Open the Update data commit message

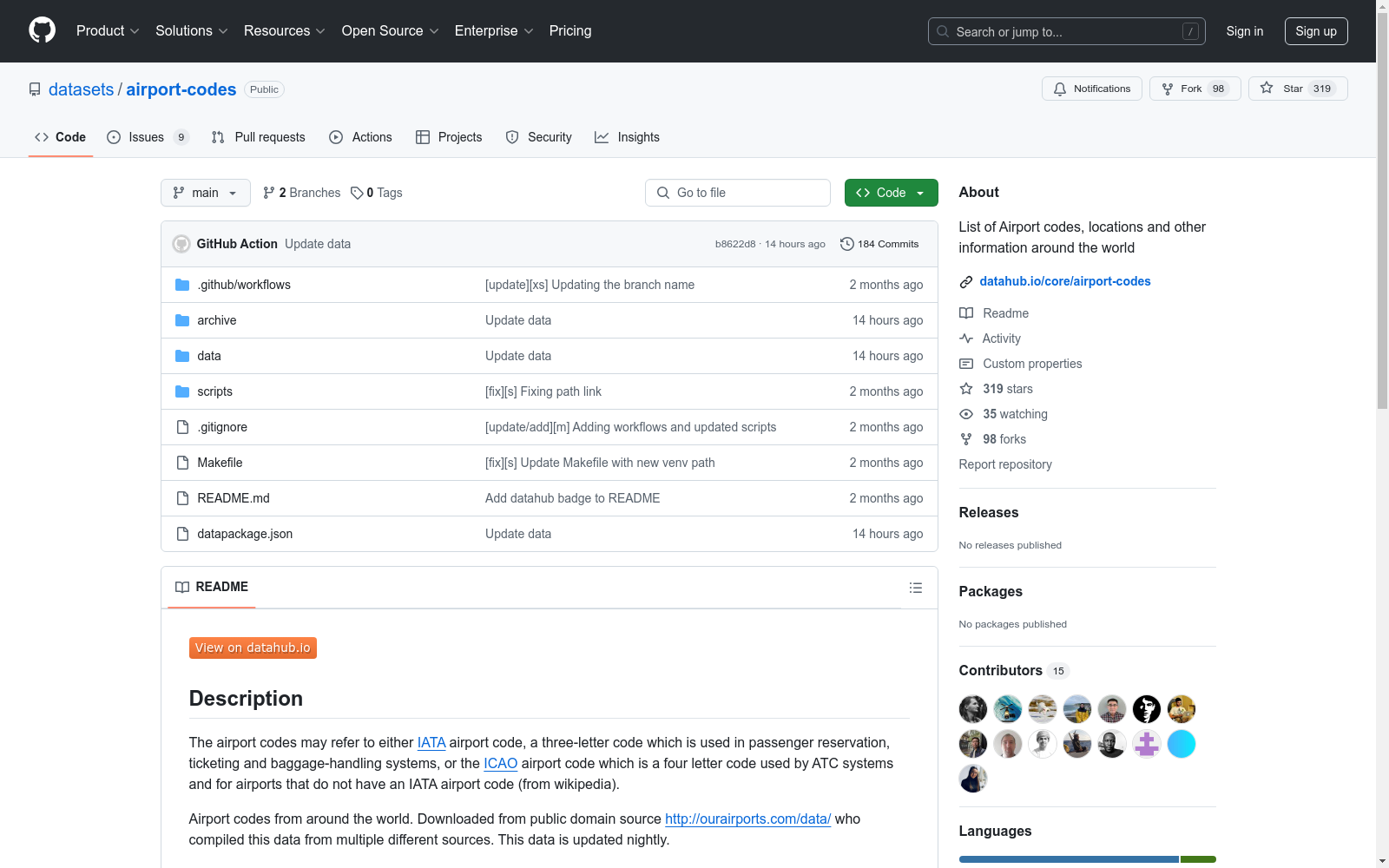click(x=318, y=244)
